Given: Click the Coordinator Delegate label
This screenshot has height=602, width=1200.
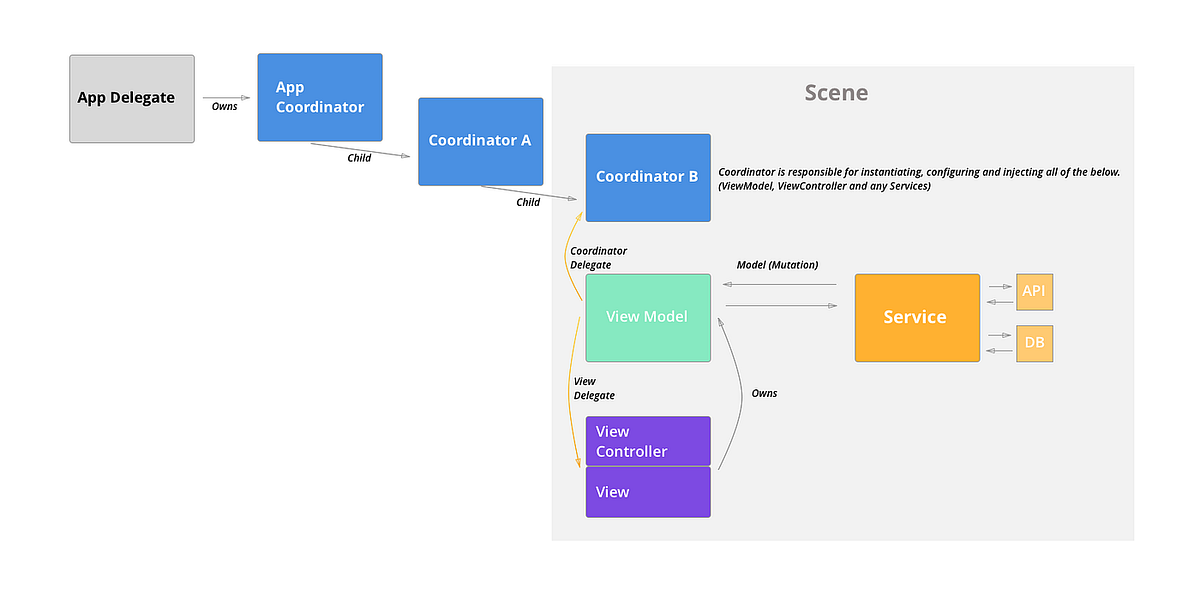Looking at the screenshot, I should point(597,258).
